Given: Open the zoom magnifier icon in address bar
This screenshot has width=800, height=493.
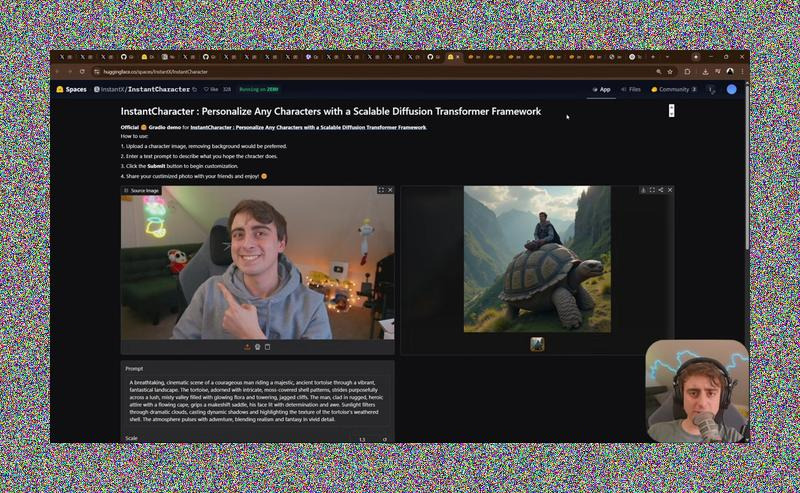Looking at the screenshot, I should 659,72.
